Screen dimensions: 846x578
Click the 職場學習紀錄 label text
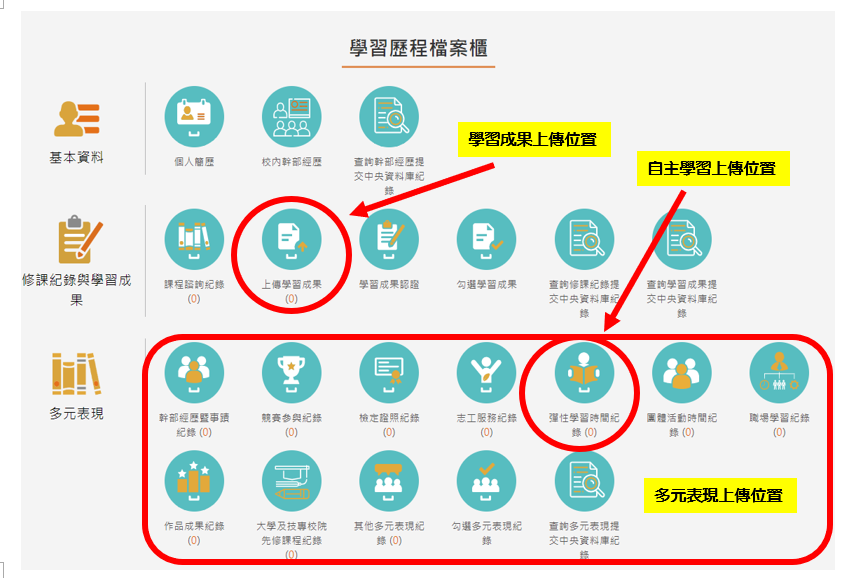779,418
